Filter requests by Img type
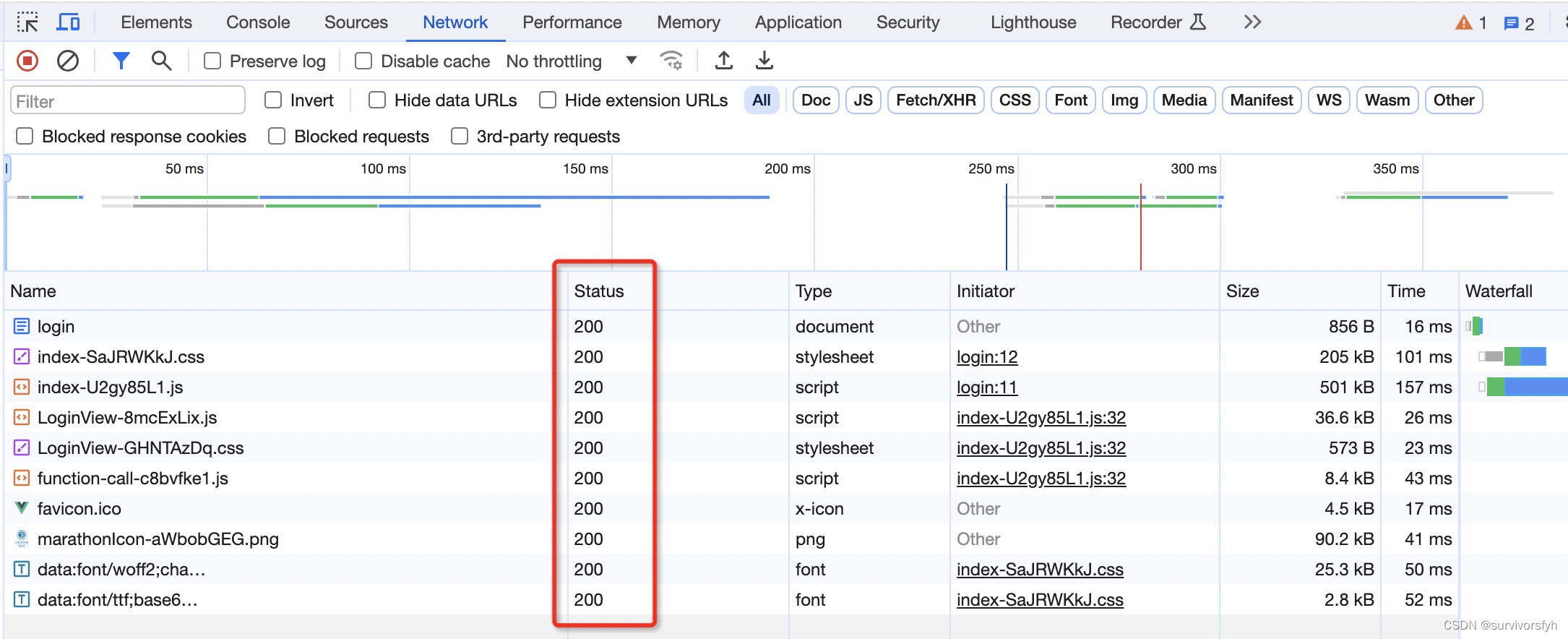This screenshot has height=639, width=1568. click(x=1124, y=100)
